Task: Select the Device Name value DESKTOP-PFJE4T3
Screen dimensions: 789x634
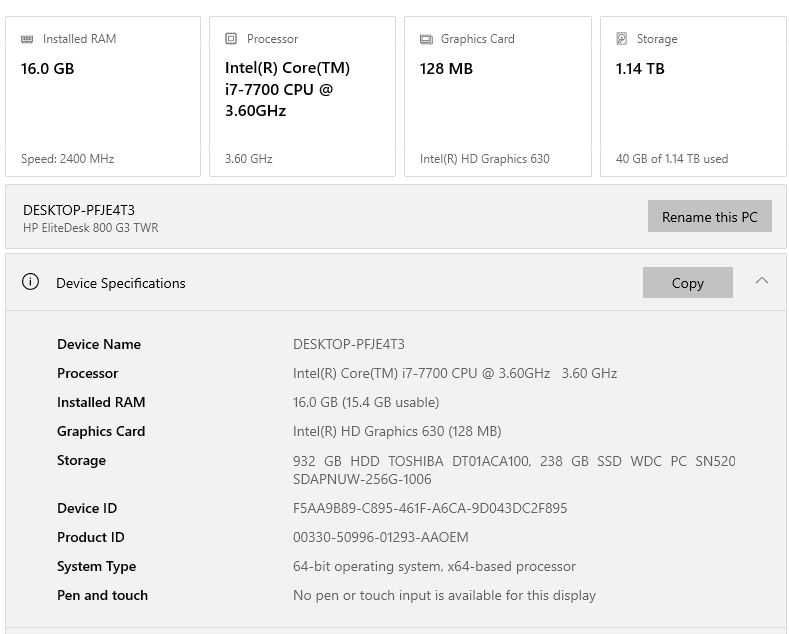Action: pos(349,344)
